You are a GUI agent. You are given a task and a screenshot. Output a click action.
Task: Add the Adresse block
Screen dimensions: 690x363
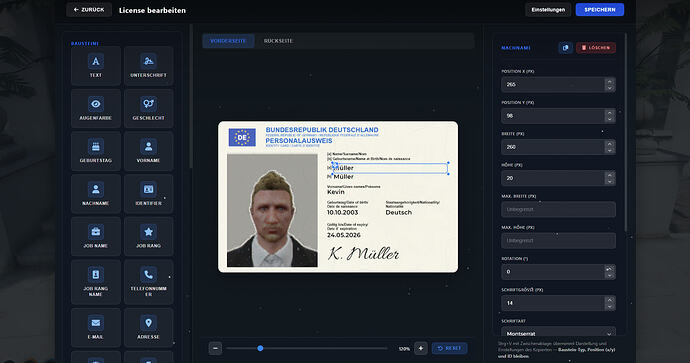148,327
